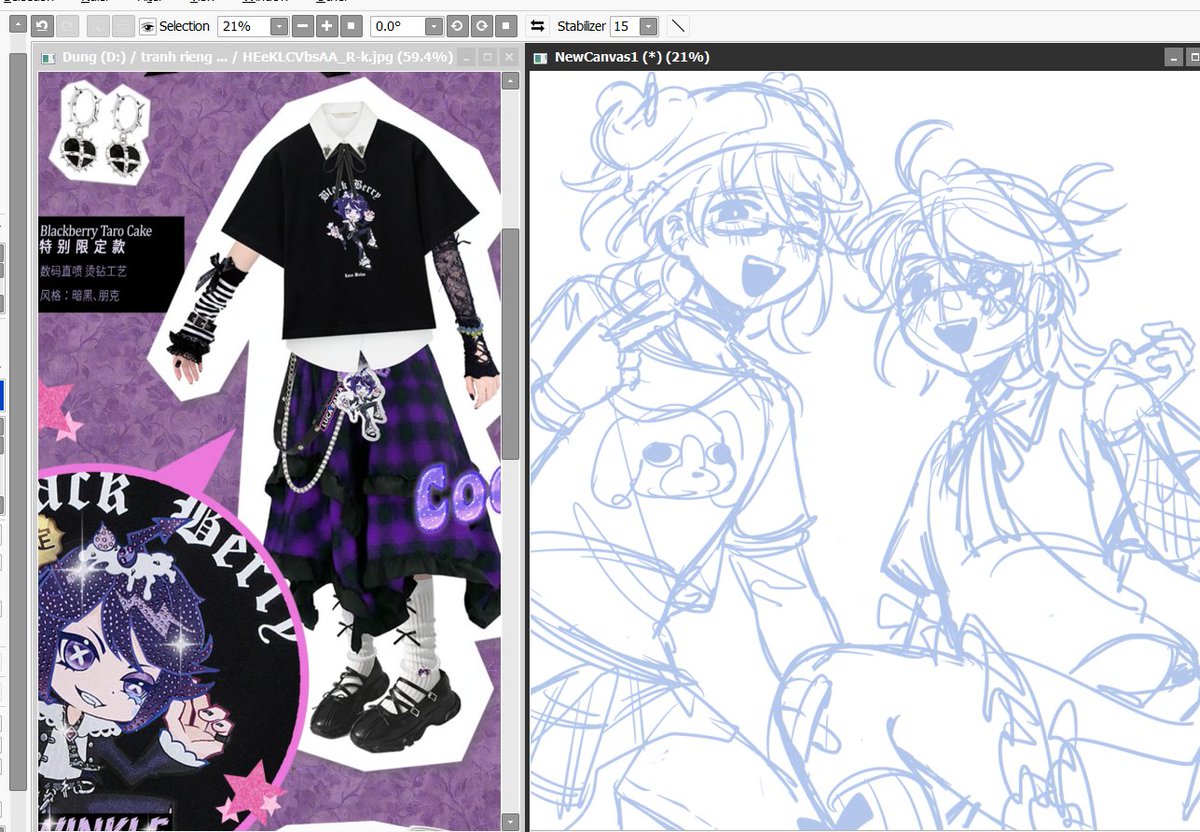This screenshot has height=832, width=1200.
Task: Click scroll-down arrow of reference window scrollbar
Action: tap(510, 822)
